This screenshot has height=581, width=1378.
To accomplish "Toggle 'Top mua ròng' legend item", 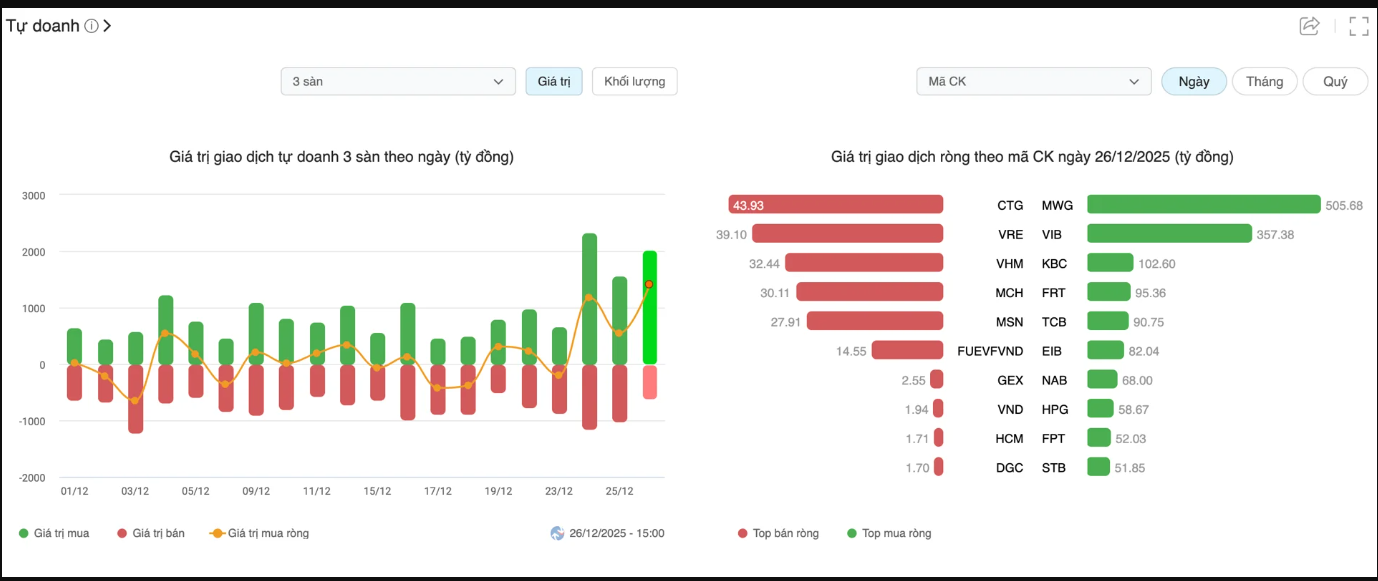I will 889,533.
